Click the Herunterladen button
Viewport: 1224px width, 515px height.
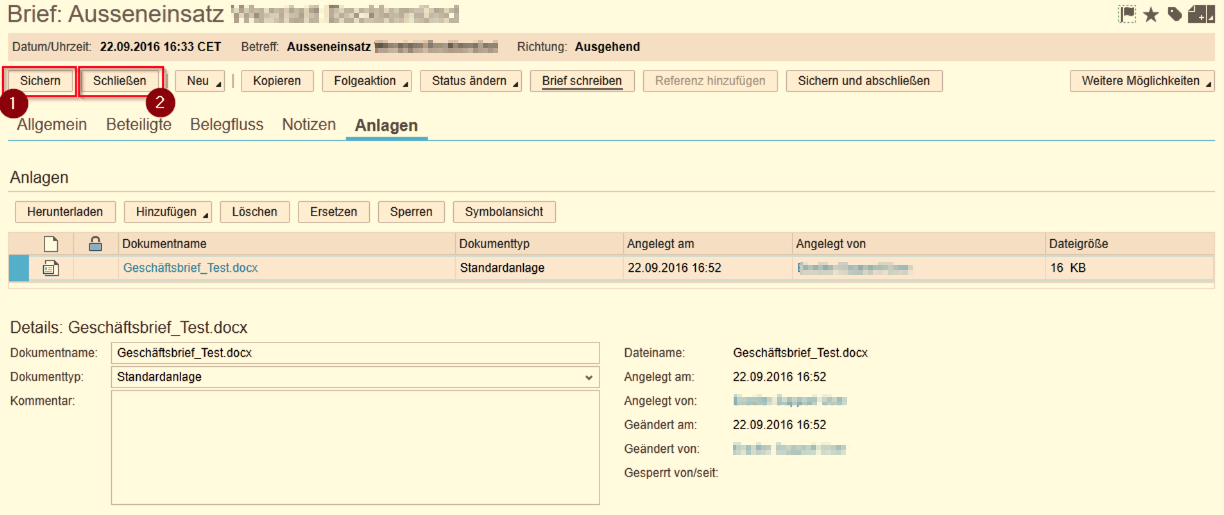click(x=65, y=212)
